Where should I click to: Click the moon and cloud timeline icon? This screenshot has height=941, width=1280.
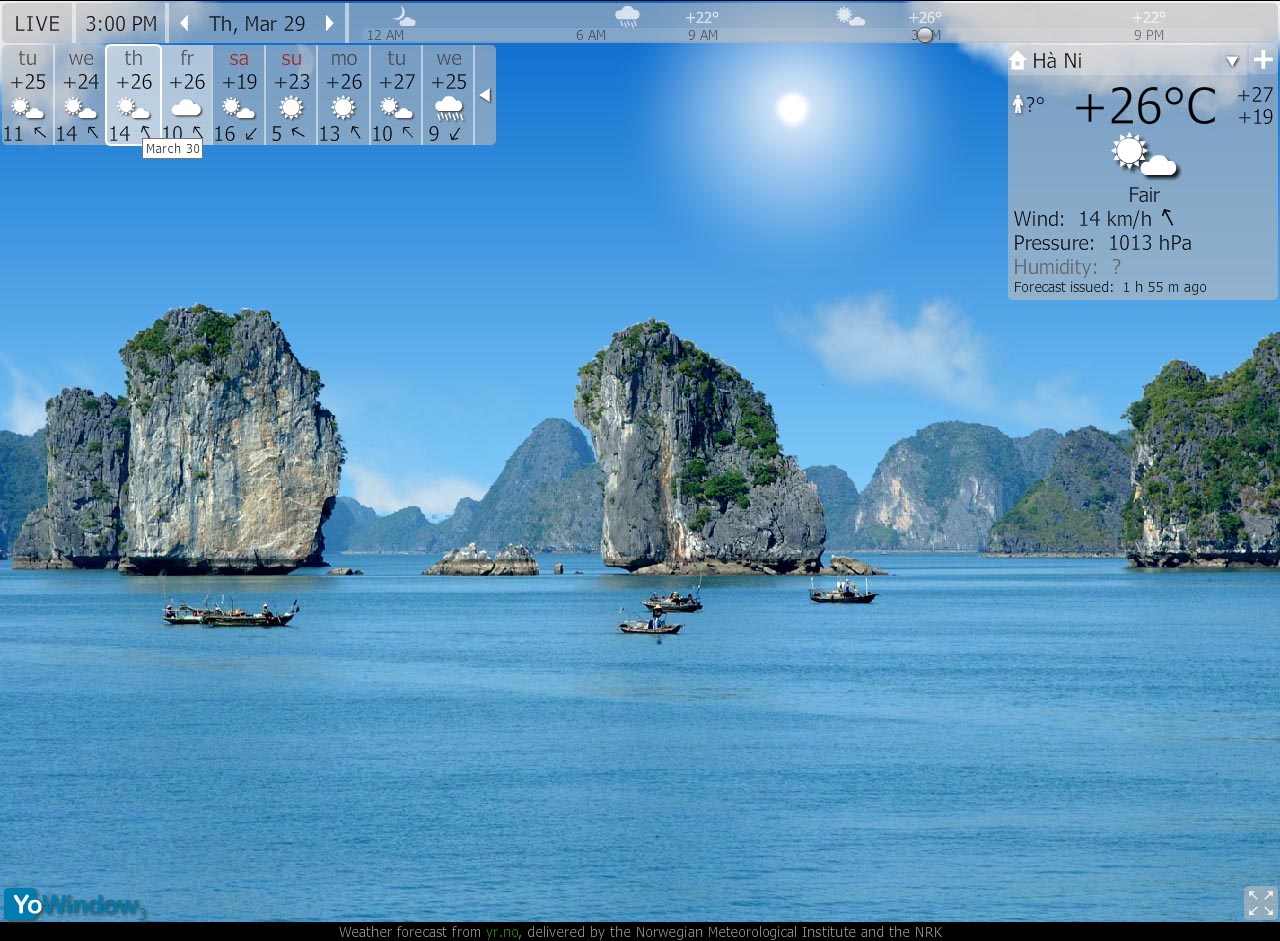tap(403, 16)
